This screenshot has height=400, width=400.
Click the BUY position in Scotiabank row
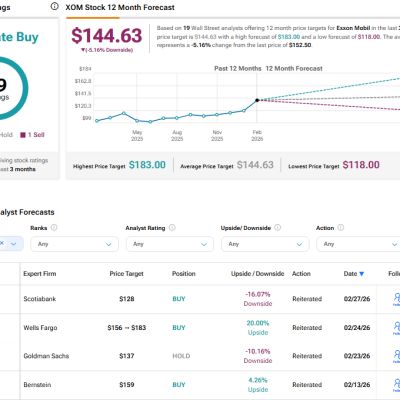click(x=179, y=299)
